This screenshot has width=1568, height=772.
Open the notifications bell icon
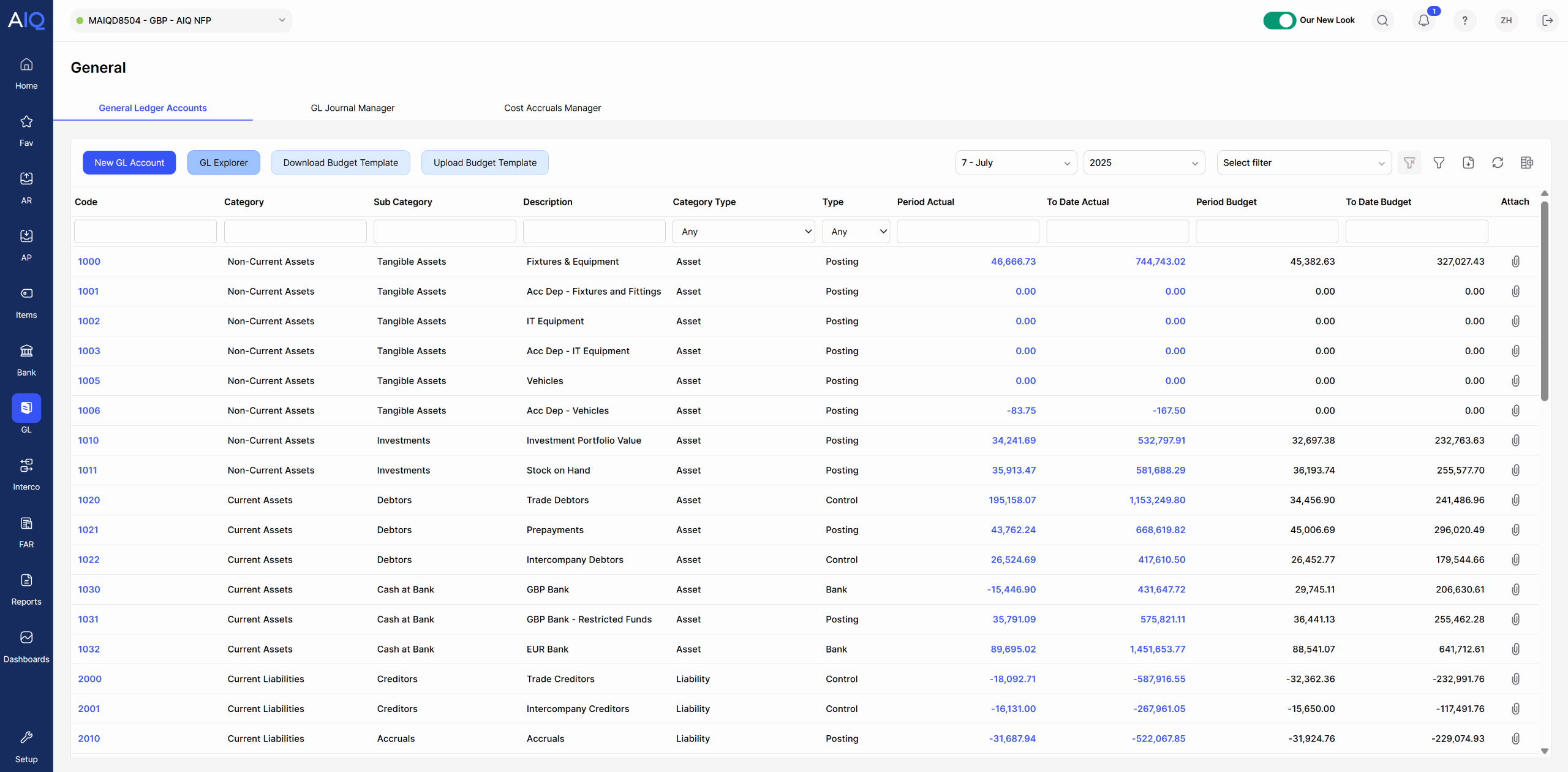(x=1423, y=21)
